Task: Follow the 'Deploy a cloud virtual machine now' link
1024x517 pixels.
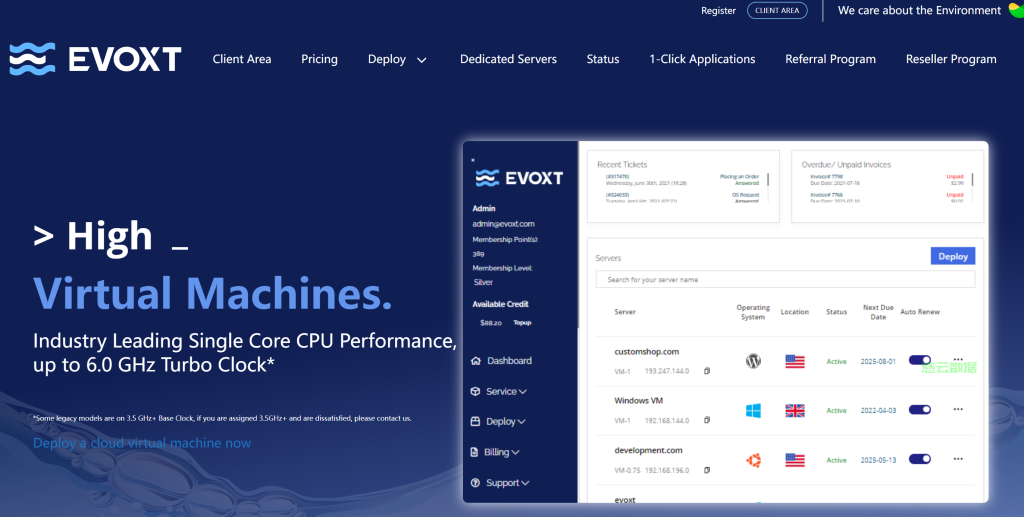Action: coord(142,443)
